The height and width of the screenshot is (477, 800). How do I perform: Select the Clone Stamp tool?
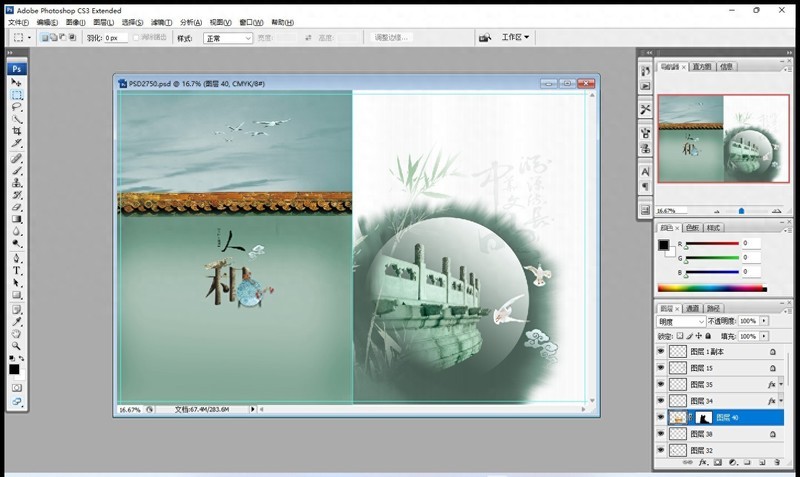click(17, 182)
